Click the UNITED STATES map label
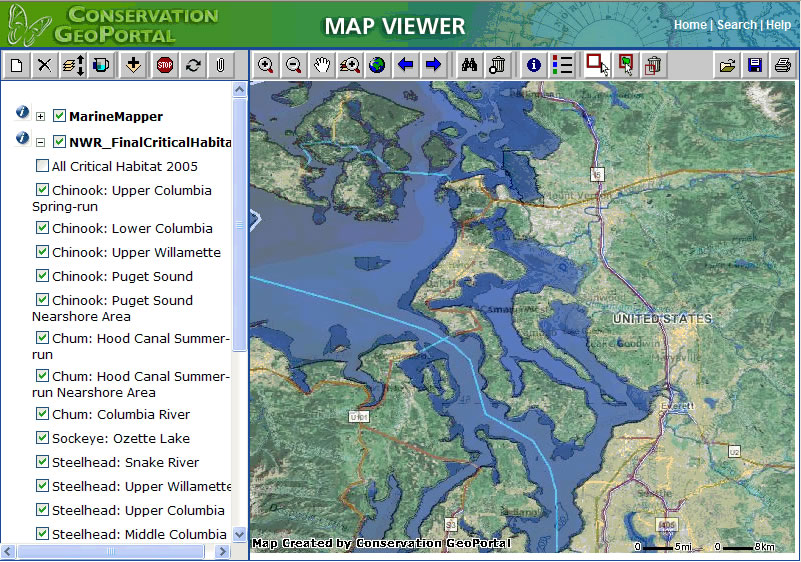The width and height of the screenshot is (801, 562). click(x=662, y=319)
